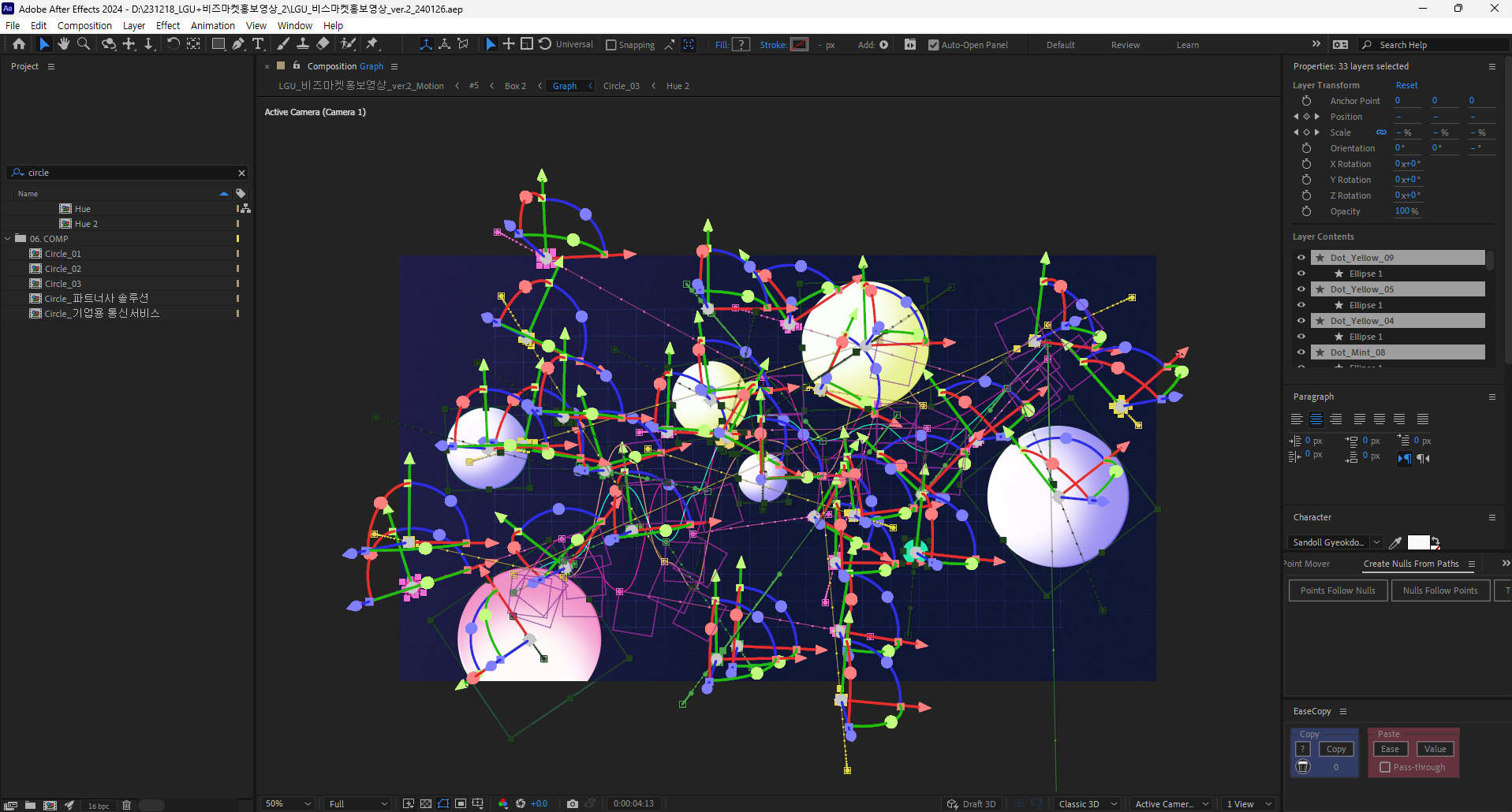Viewport: 1512px width, 812px height.
Task: Select the Hand tool
Action: (63, 44)
